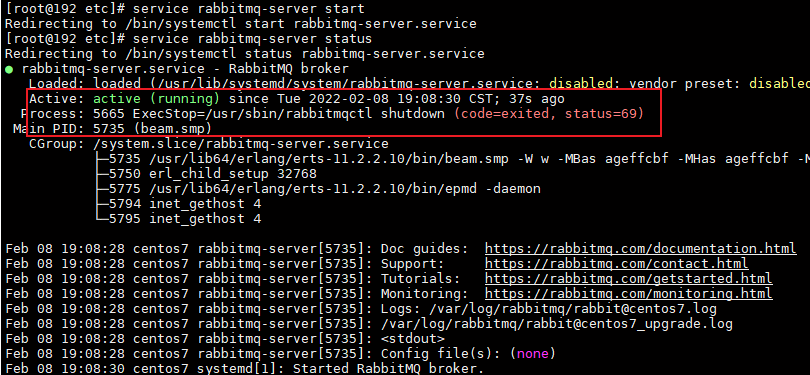This screenshot has width=810, height=375.
Task: Select the '5750 erl_child_setup 32768' row
Action: point(206,174)
